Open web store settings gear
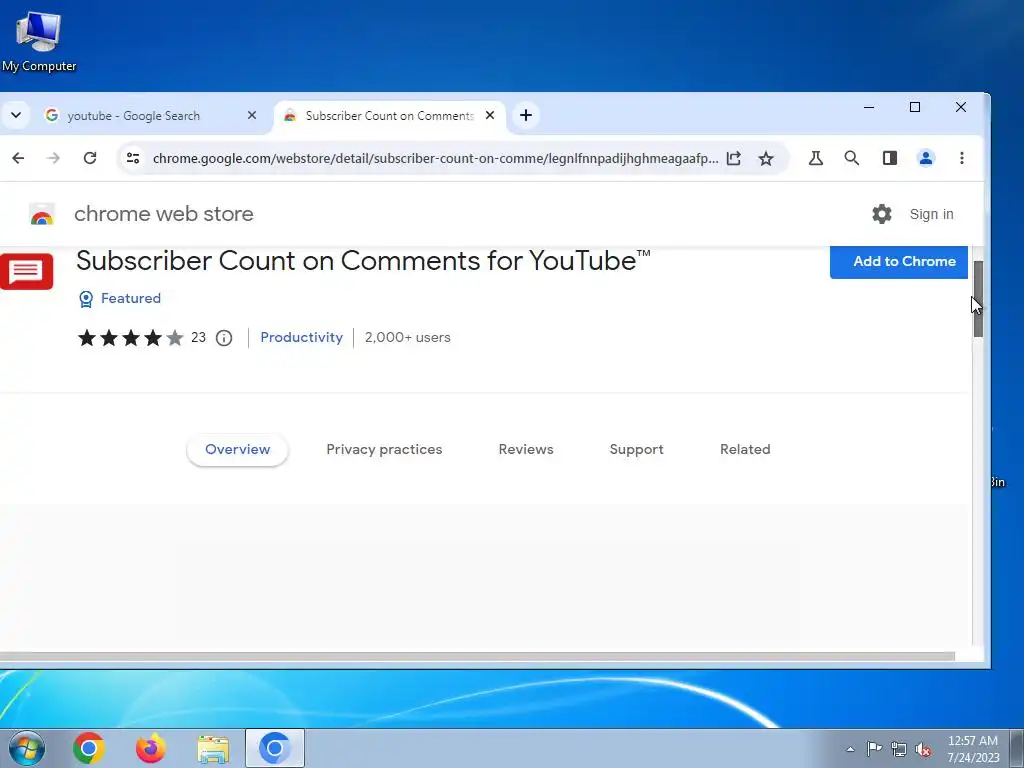Image resolution: width=1024 pixels, height=768 pixels. click(882, 214)
